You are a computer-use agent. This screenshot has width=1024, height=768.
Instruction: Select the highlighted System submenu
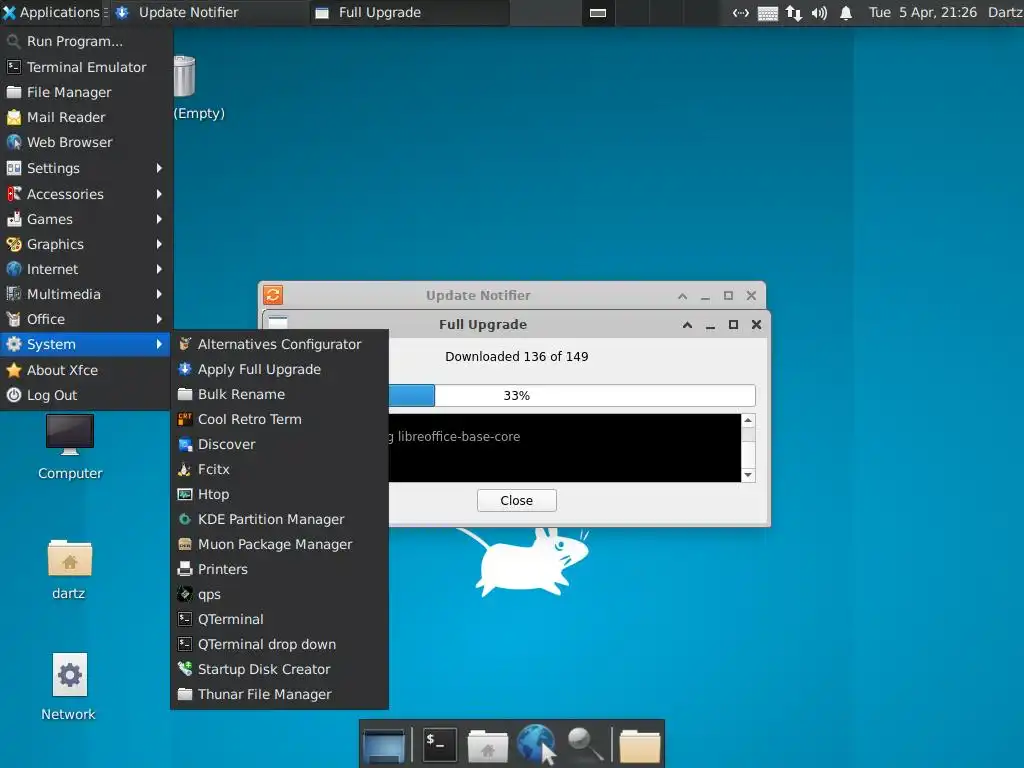click(85, 344)
